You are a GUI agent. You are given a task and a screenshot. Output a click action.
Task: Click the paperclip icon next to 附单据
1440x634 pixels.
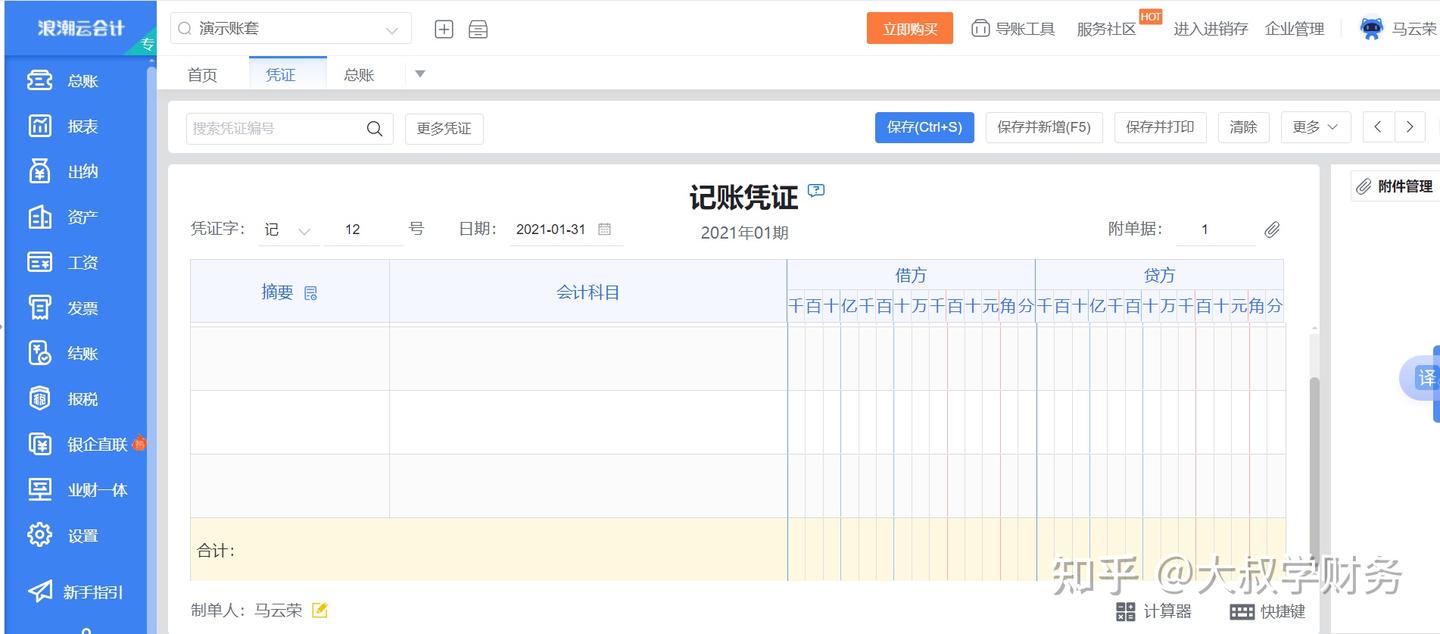coord(1272,229)
